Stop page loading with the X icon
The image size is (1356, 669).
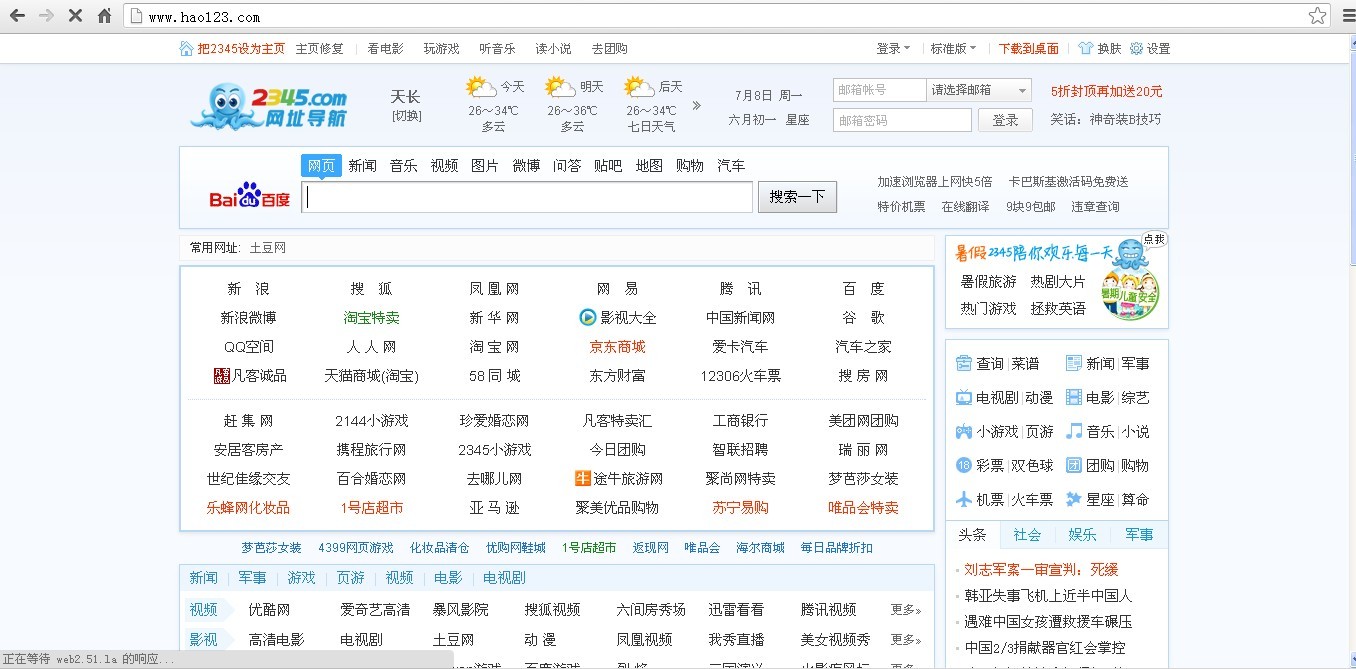pos(75,16)
